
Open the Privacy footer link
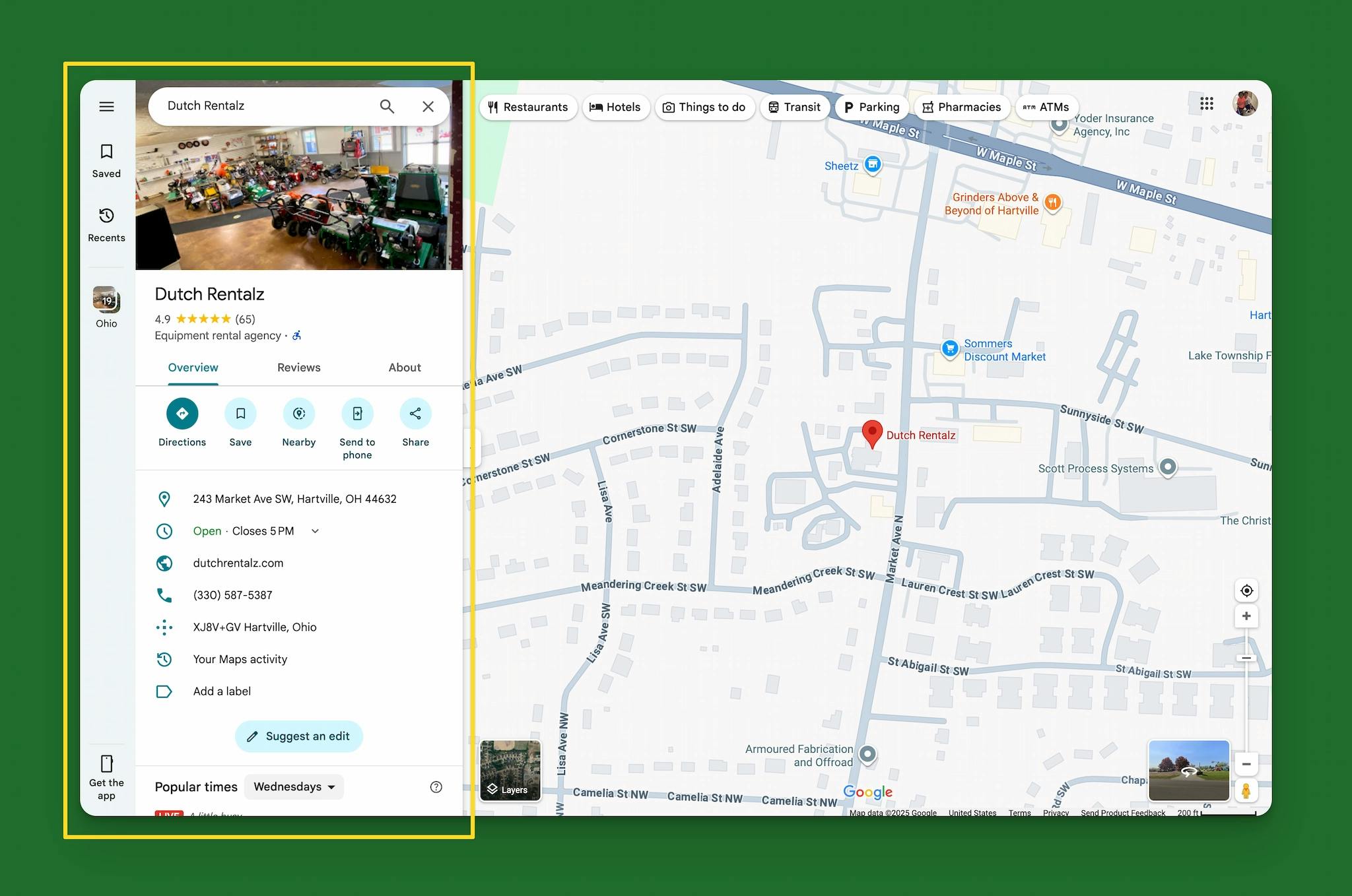(x=1056, y=813)
